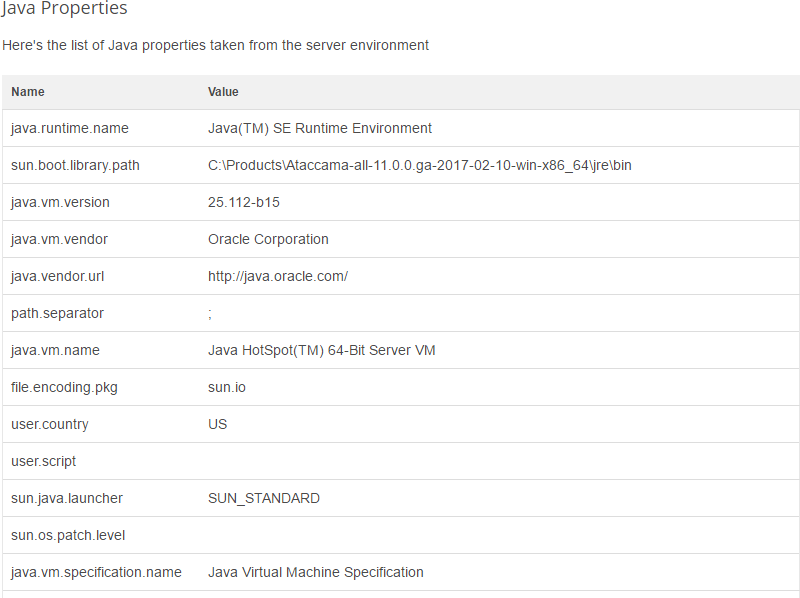This screenshot has height=598, width=800.
Task: Click the jre\bin library path value
Action: [419, 165]
